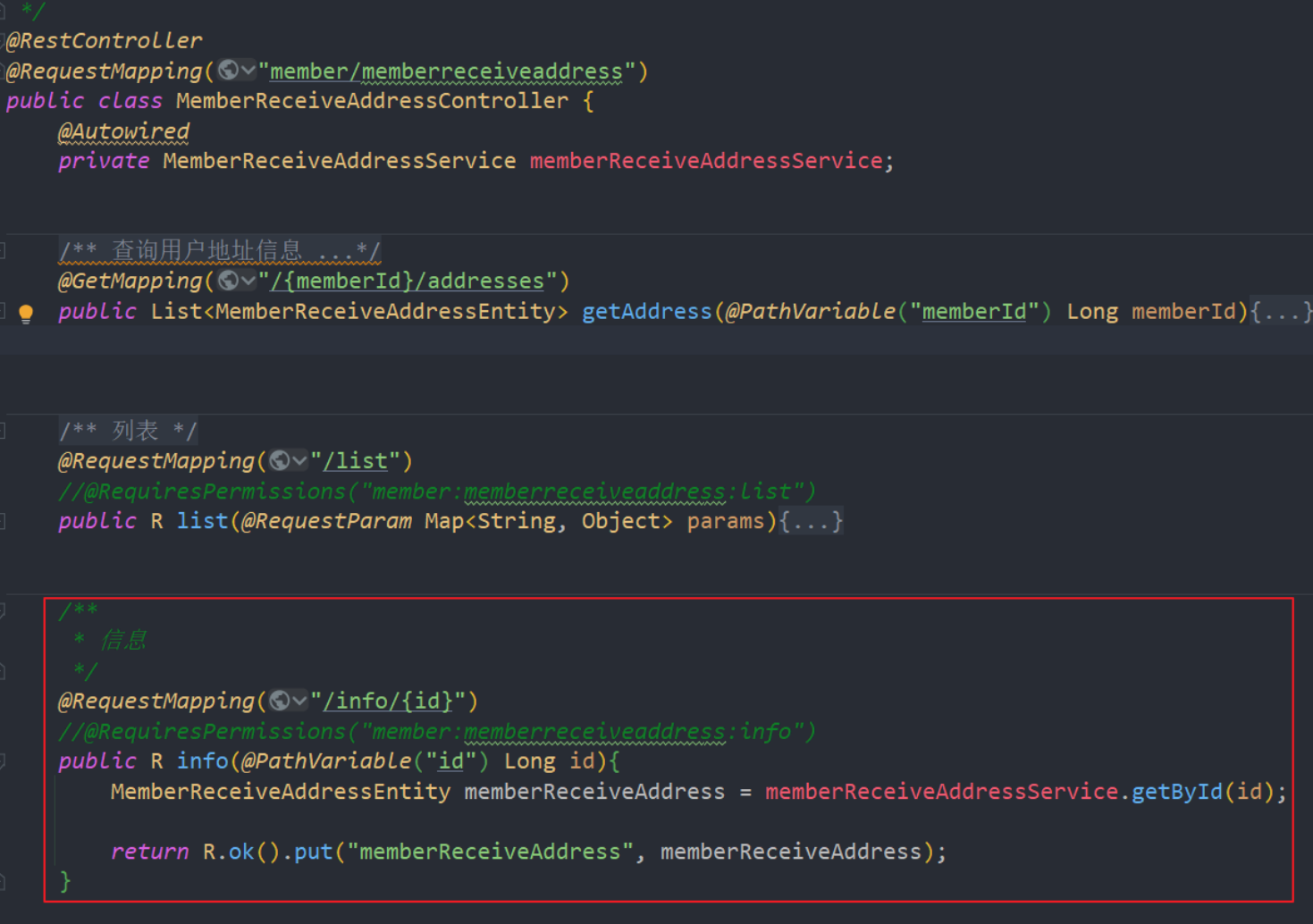The width and height of the screenshot is (1313, 924).
Task: Open globe URL actions beside /info/{id} mapping
Action: [289, 701]
